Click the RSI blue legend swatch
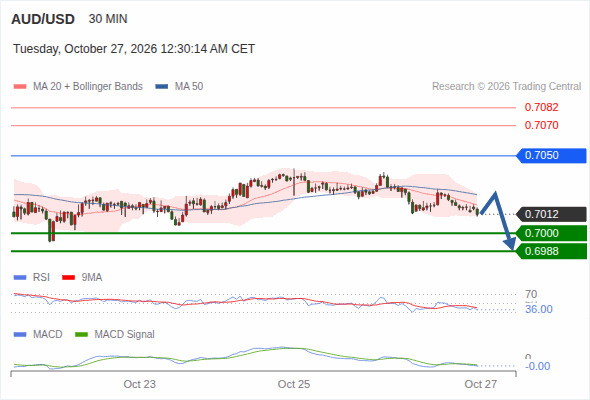Image resolution: width=590 pixels, height=400 pixels. pyautogui.click(x=20, y=278)
